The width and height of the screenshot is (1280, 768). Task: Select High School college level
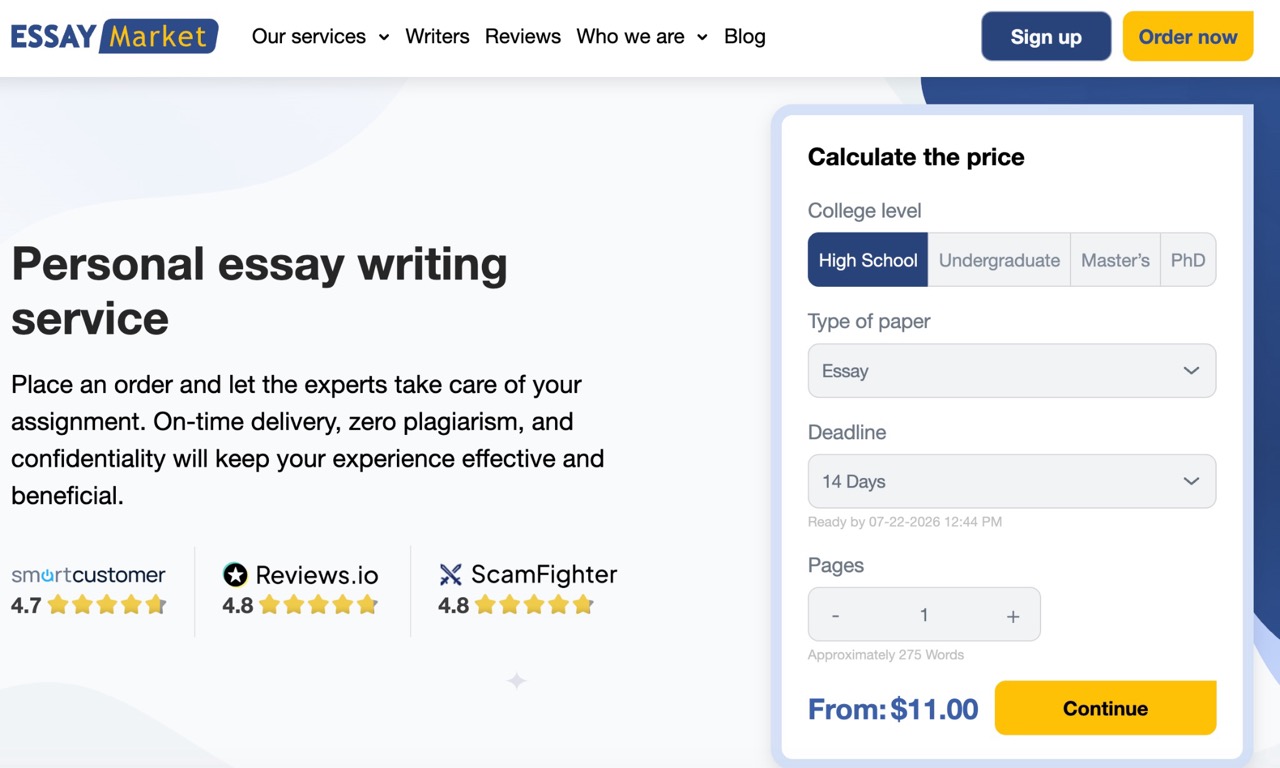pos(868,260)
